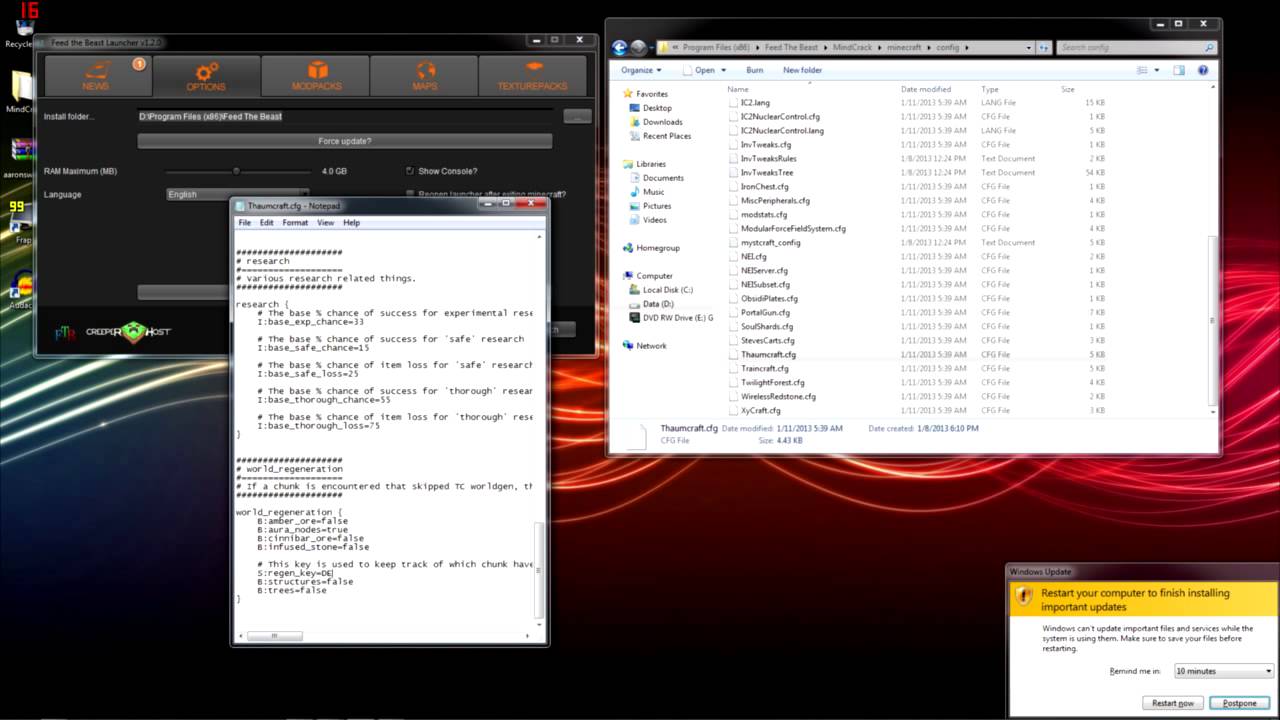Toggle the Show Console? checkbox

coord(410,171)
